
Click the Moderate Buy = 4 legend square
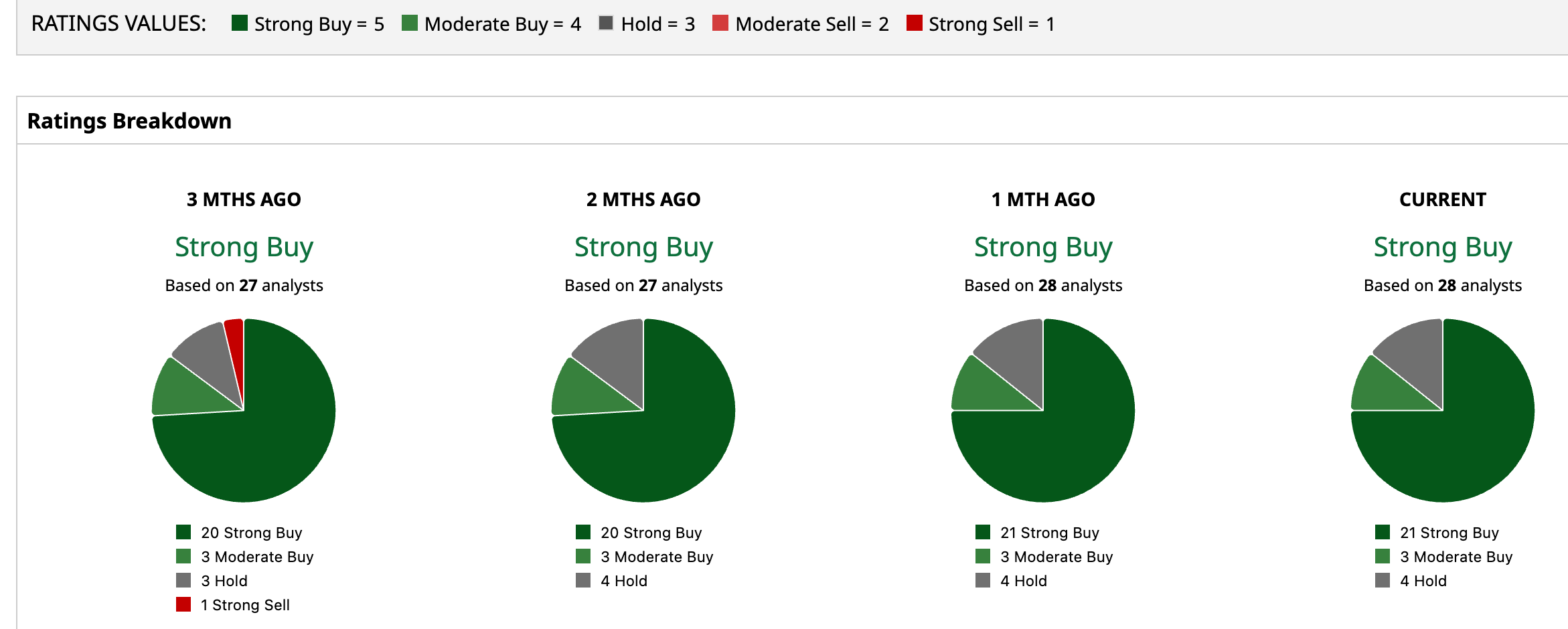point(409,23)
